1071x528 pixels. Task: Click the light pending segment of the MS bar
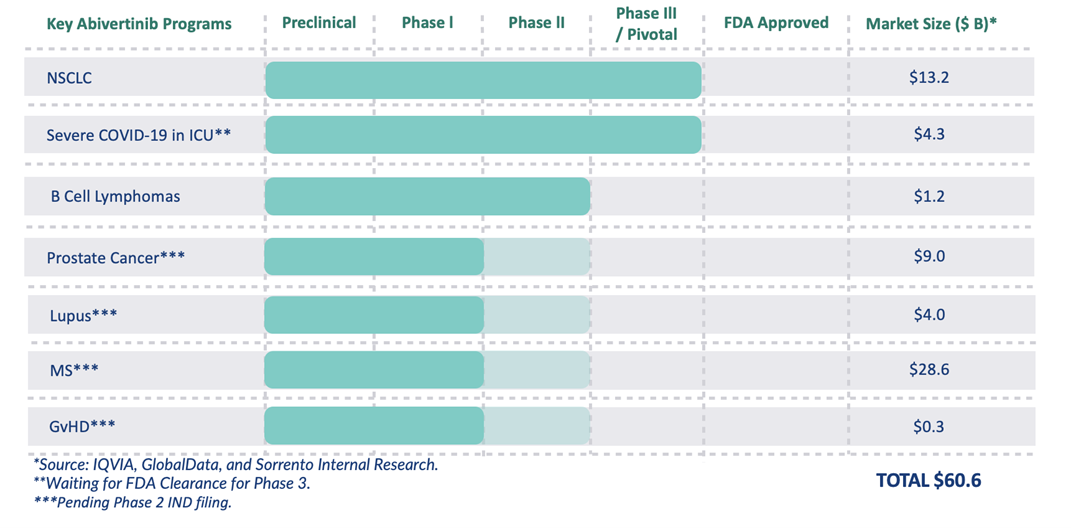click(536, 370)
